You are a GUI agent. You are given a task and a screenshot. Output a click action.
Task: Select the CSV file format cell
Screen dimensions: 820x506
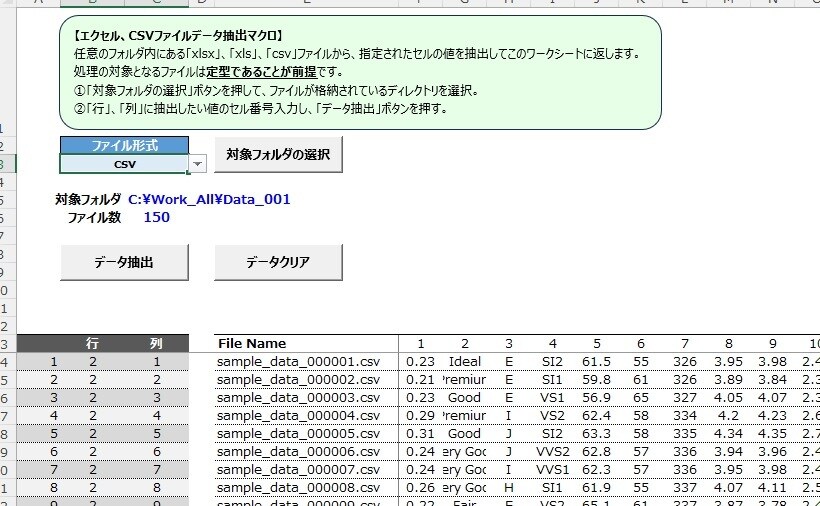coord(124,164)
